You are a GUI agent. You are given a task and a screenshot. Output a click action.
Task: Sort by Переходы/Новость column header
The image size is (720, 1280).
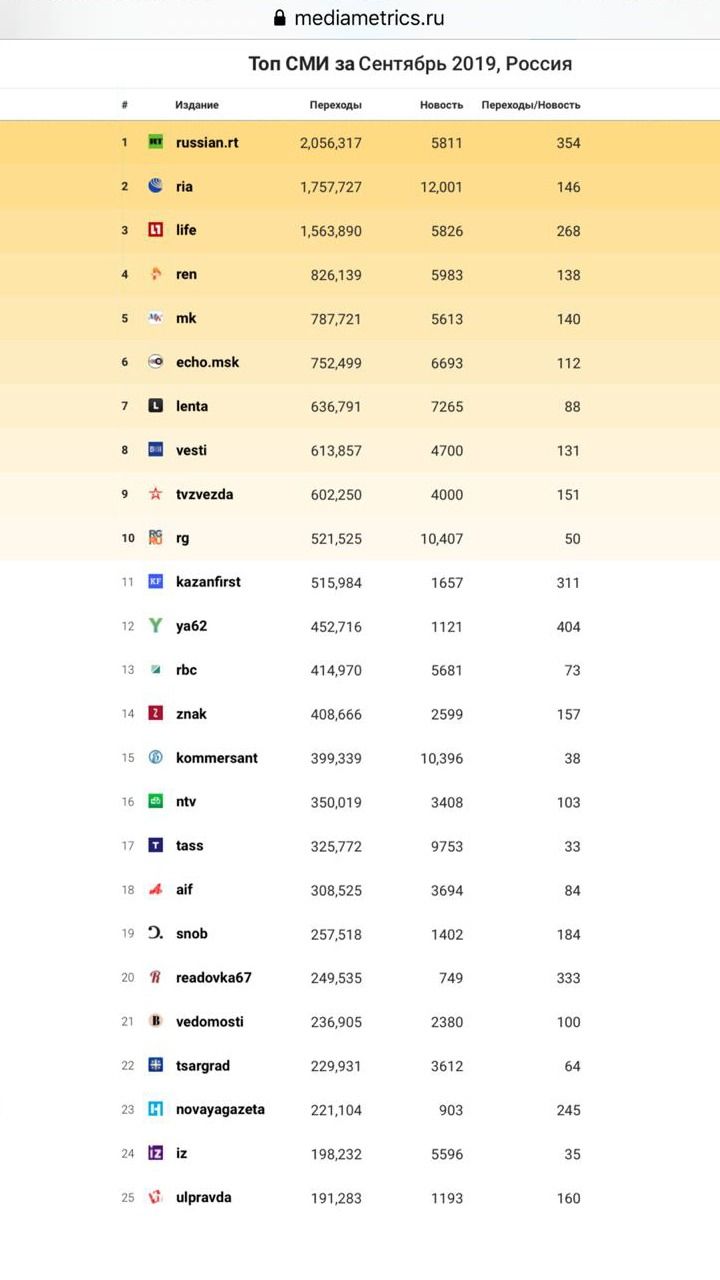(530, 105)
